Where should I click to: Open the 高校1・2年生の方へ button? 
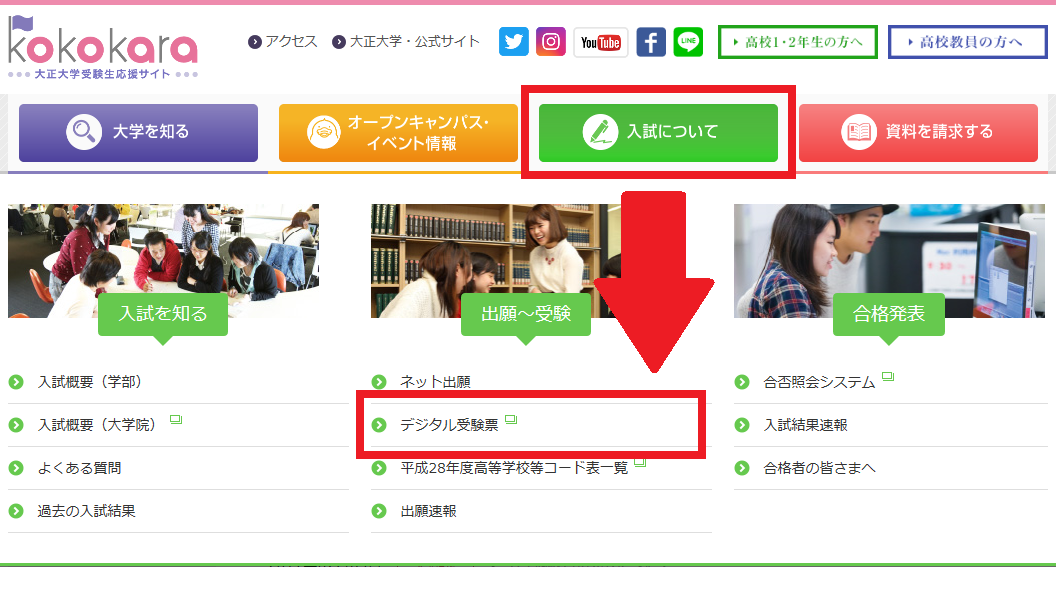coord(797,41)
